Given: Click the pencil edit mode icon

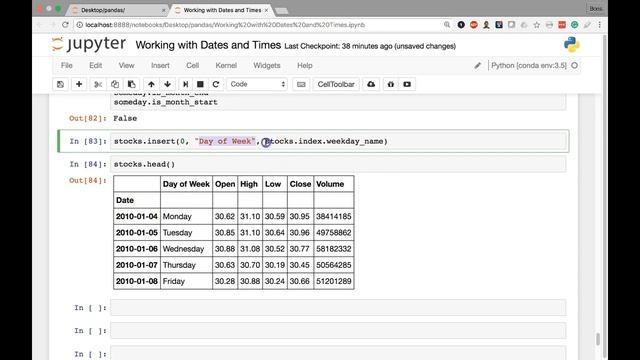Looking at the screenshot, I should click(x=478, y=65).
